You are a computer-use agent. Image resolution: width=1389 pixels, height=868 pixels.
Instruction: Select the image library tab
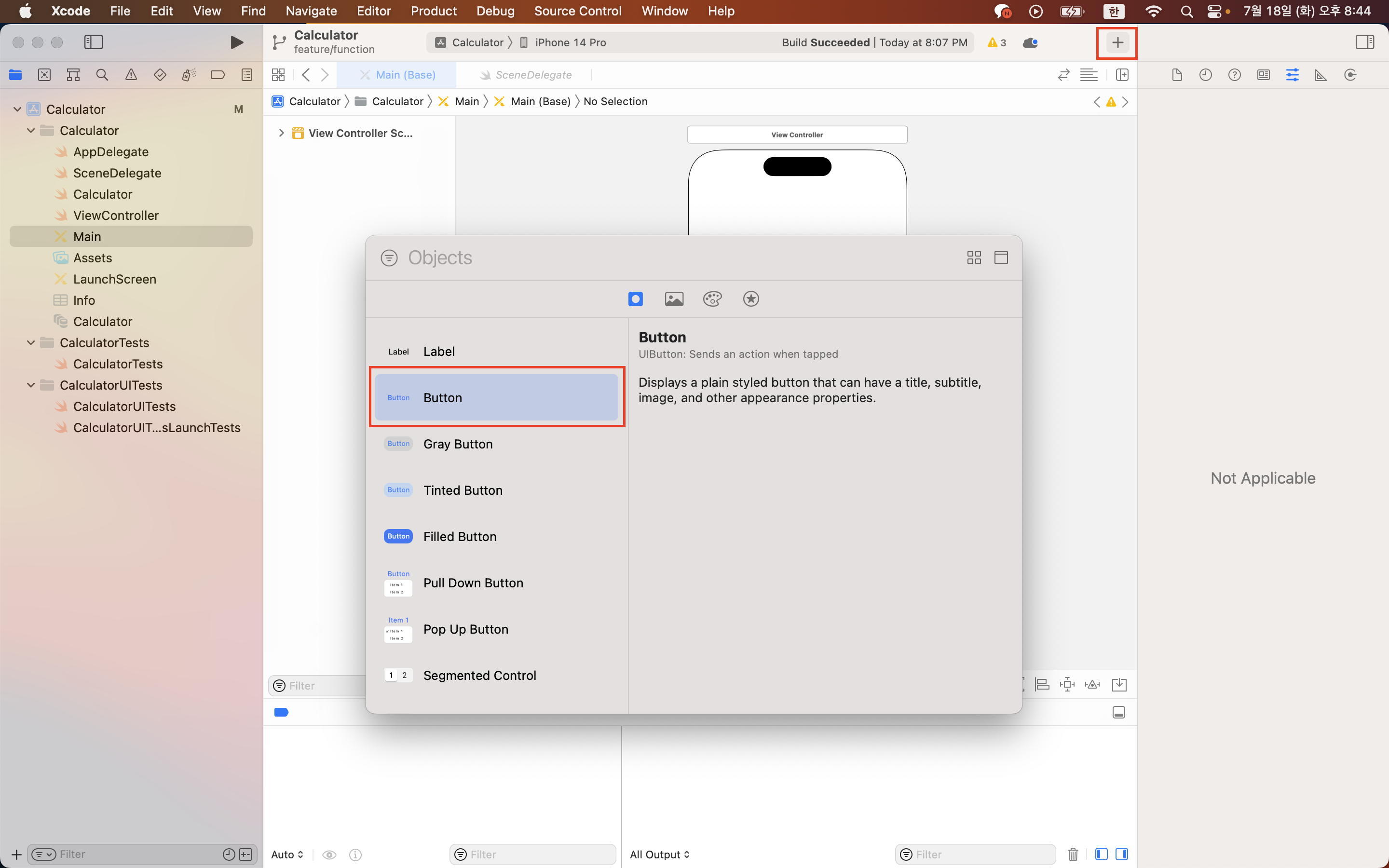[674, 298]
